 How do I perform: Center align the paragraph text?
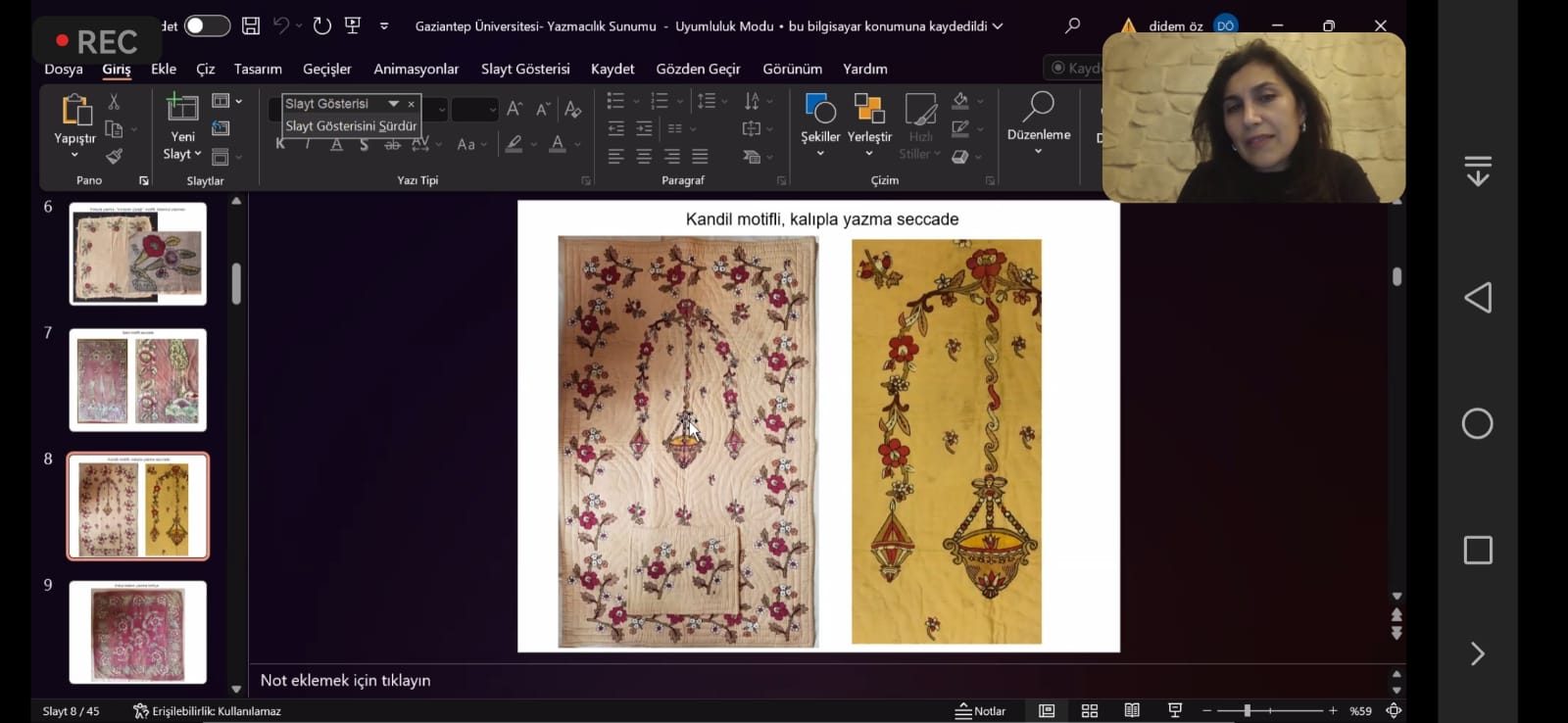[x=644, y=157]
